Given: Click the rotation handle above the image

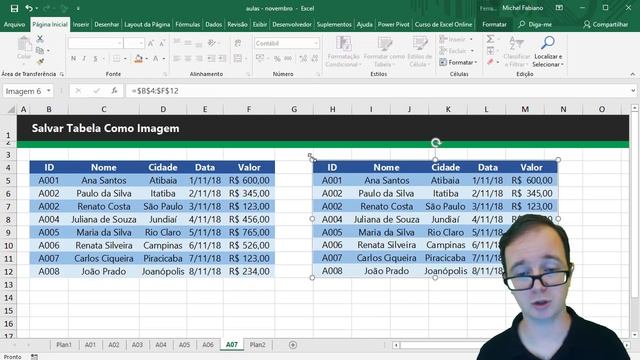Looking at the screenshot, I should [x=436, y=142].
